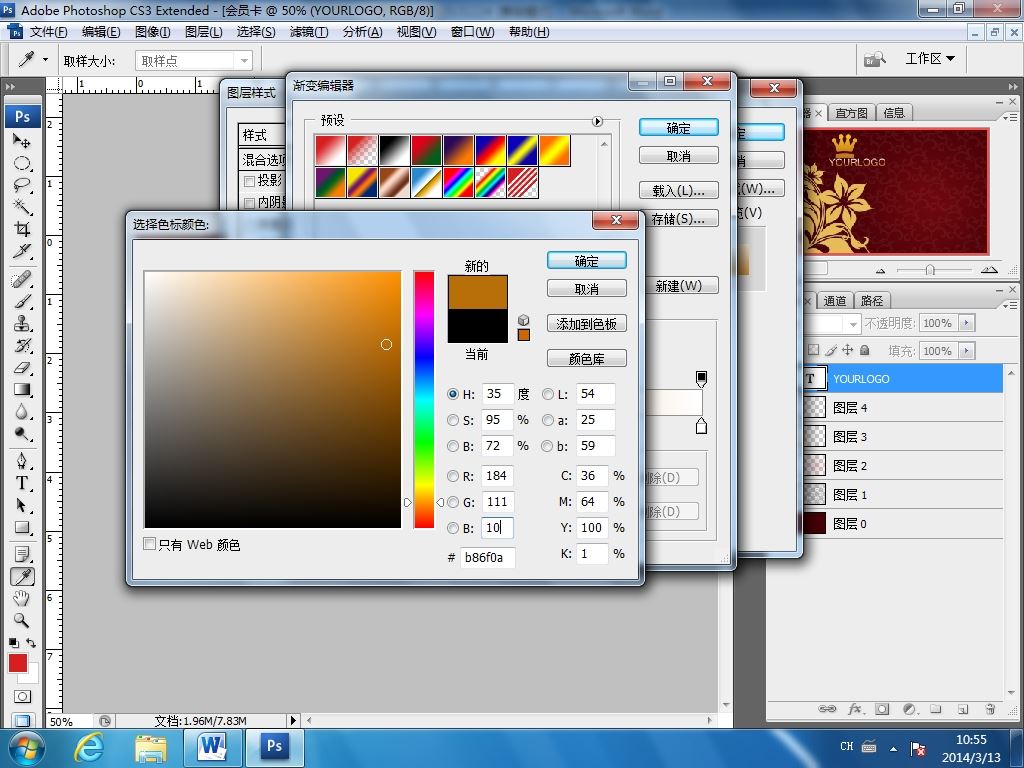
Task: Select the History Brush tool
Action: coord(22,345)
